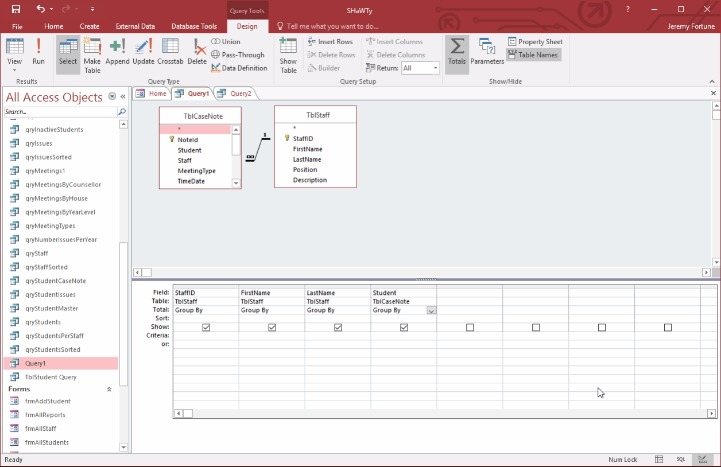Viewport: 721px width, 467px height.
Task: Switch to the Query2 document tab
Action: [235, 93]
